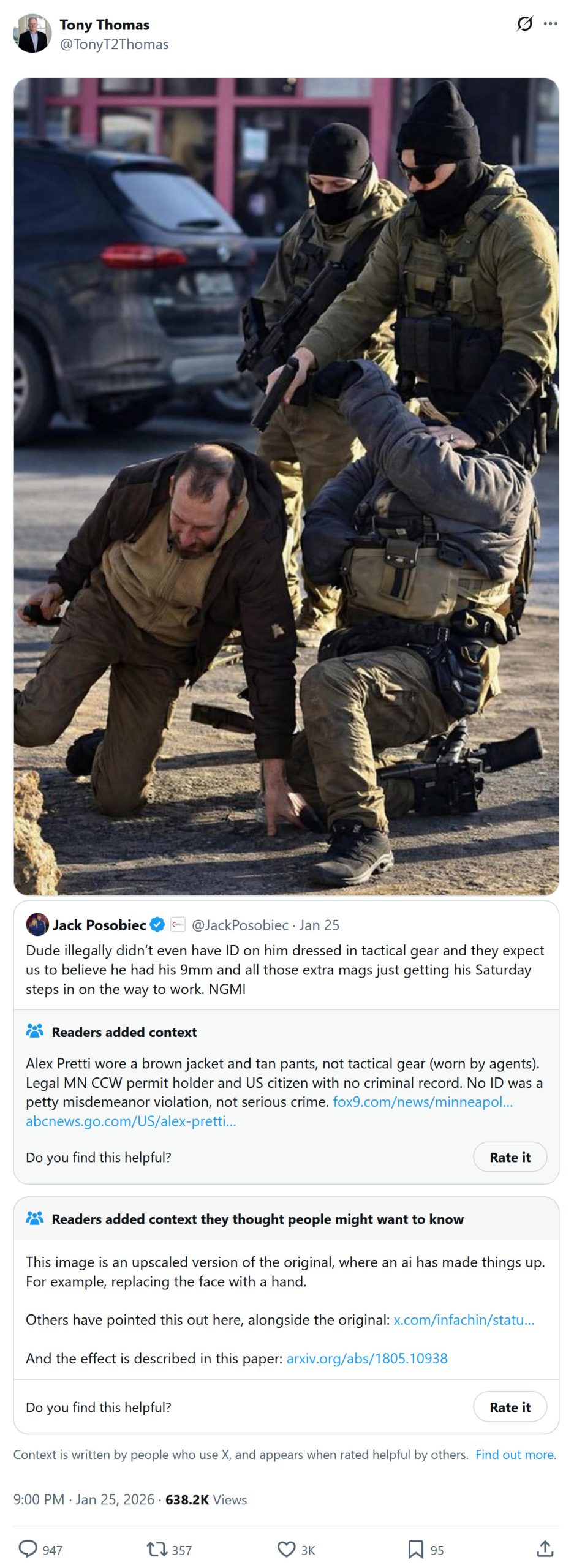The height and width of the screenshot is (1568, 574).
Task: Click the affiliation badge beside Jack Posobiec's checkmark
Action: 178,925
